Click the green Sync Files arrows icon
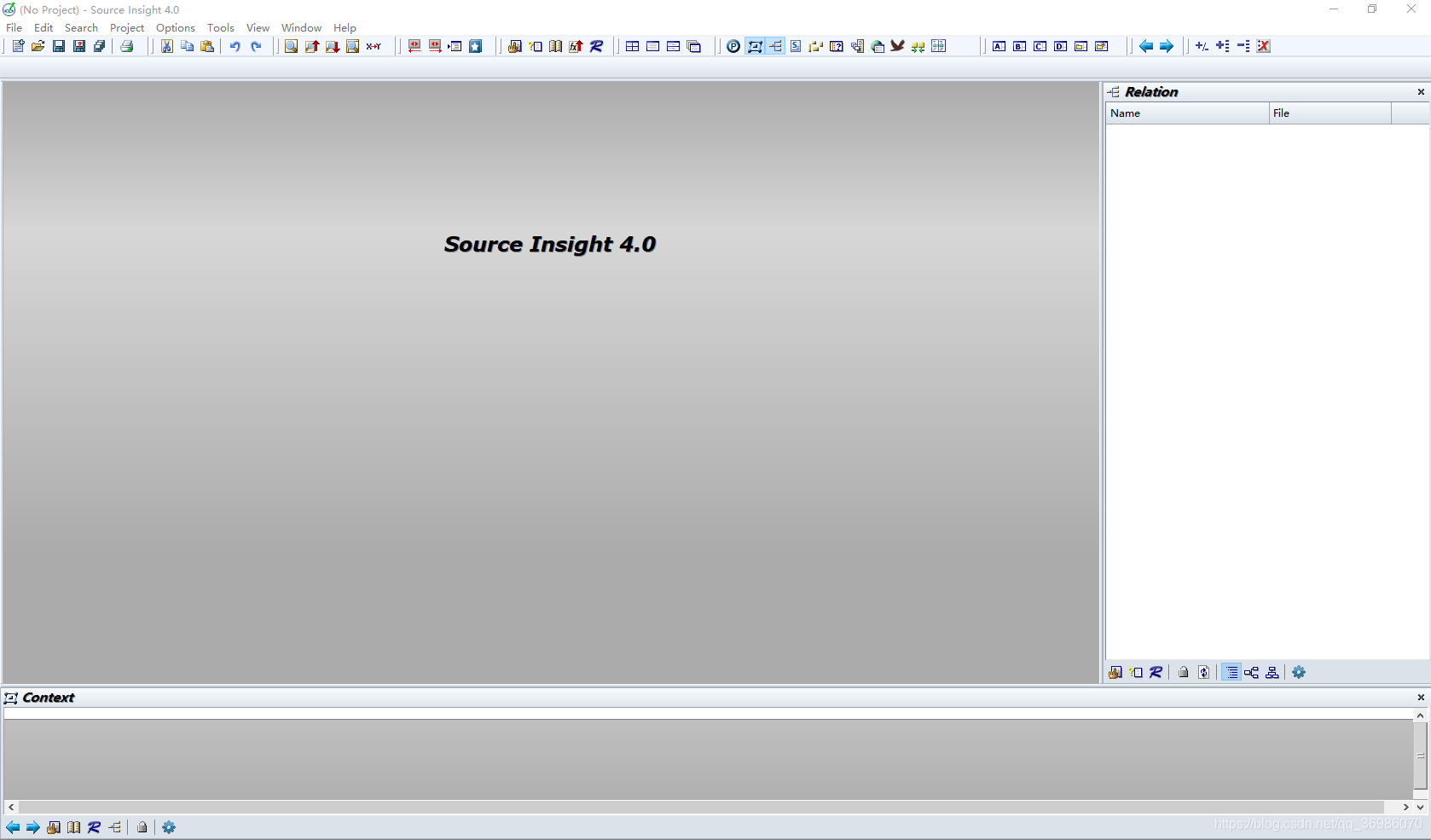This screenshot has height=840, width=1431. [918, 46]
